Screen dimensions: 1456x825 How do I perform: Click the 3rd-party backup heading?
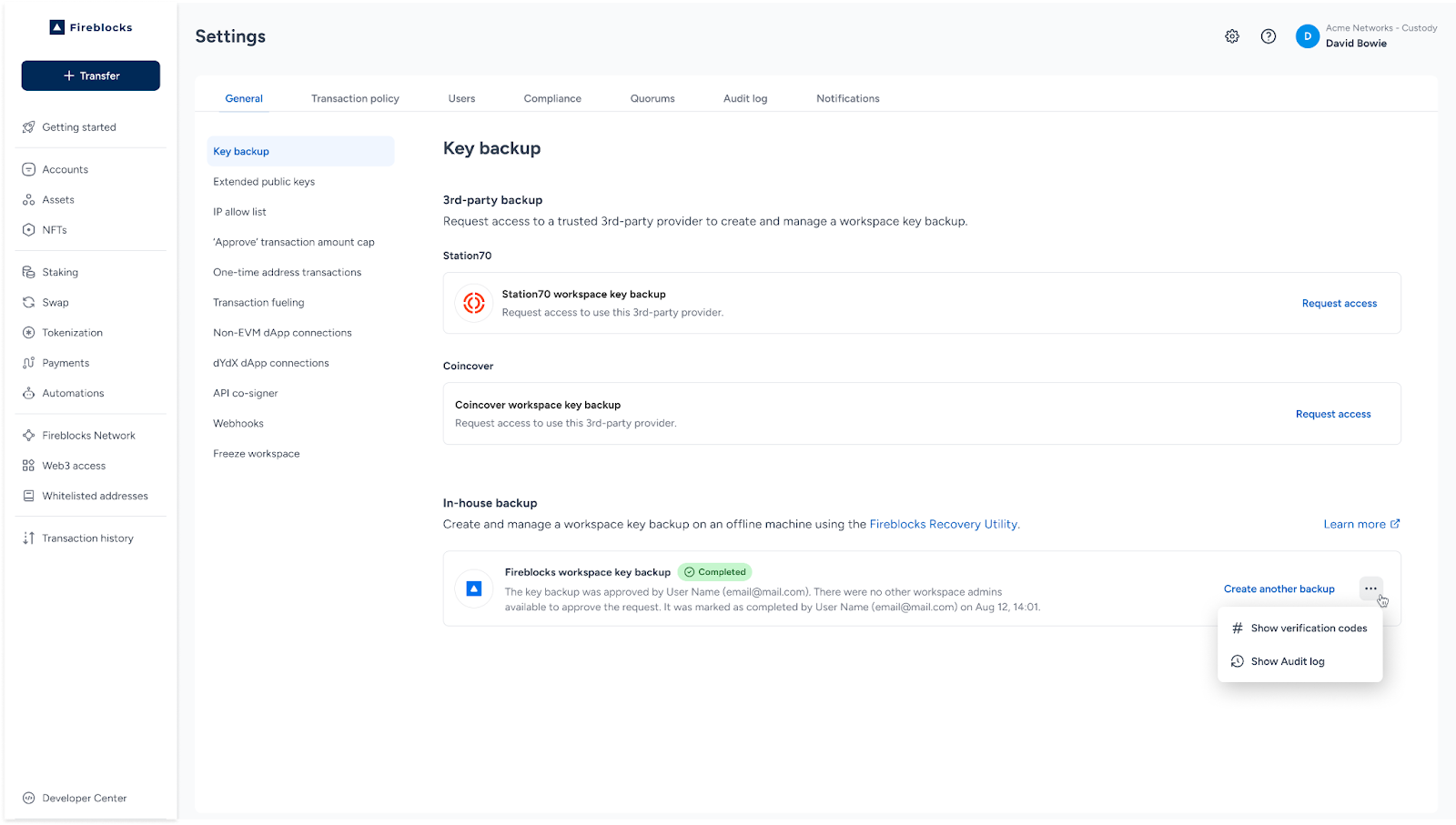point(492,200)
